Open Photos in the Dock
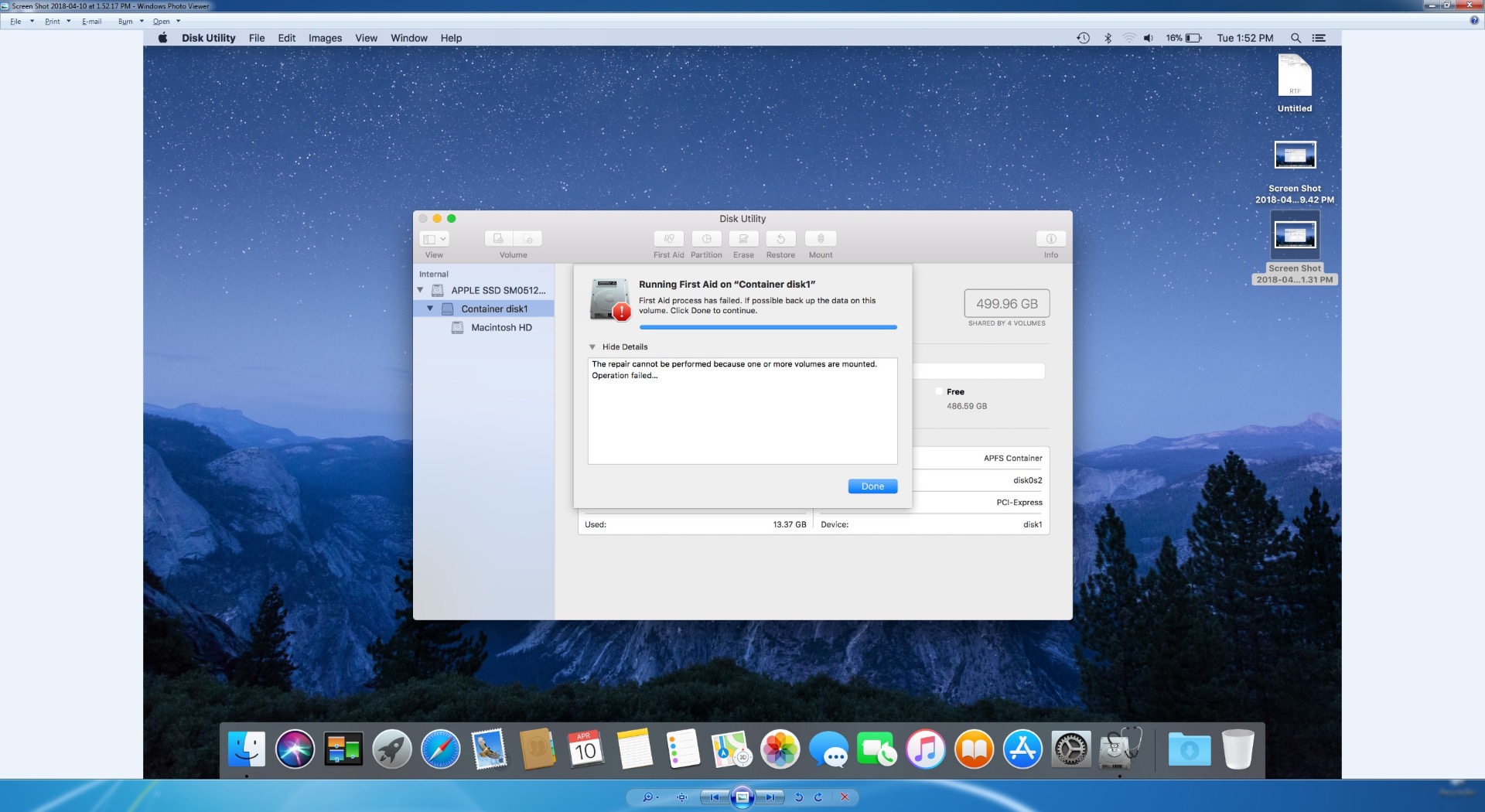Image resolution: width=1485 pixels, height=812 pixels. [x=780, y=749]
